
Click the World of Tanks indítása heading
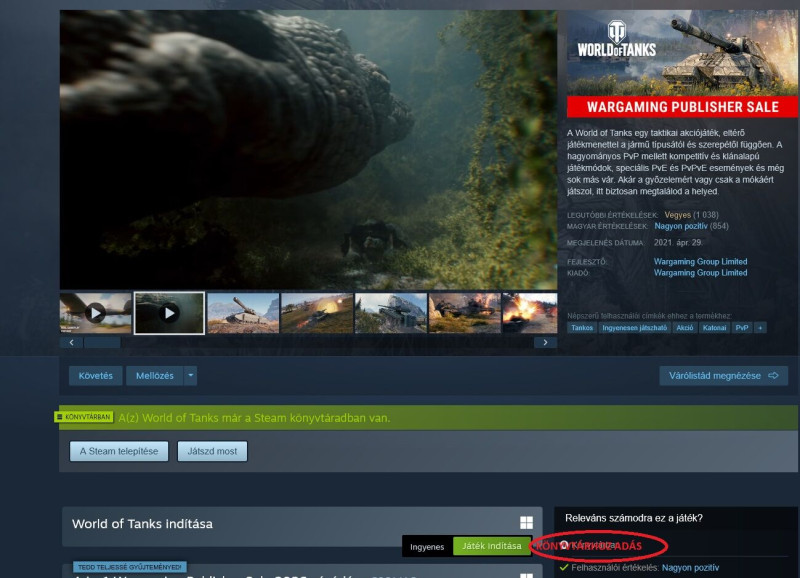(x=142, y=523)
